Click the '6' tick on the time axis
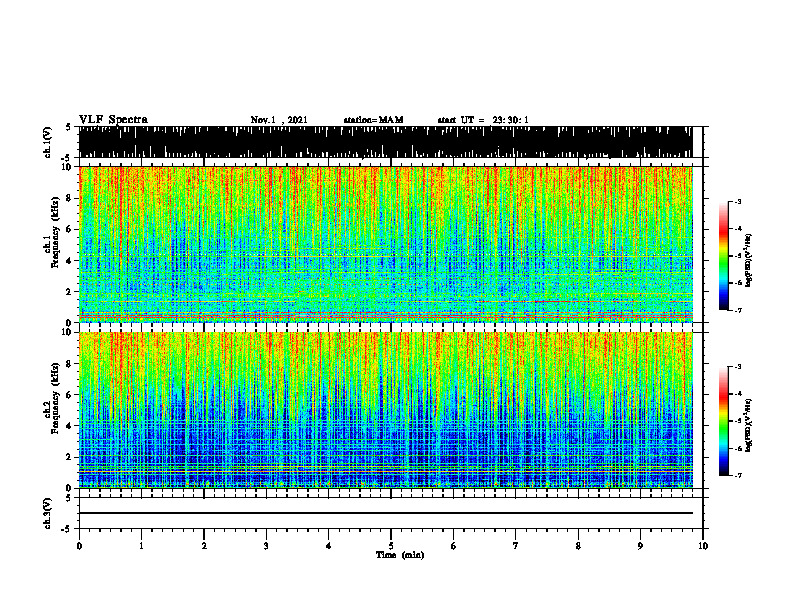This screenshot has height=612, width=792. 454,546
